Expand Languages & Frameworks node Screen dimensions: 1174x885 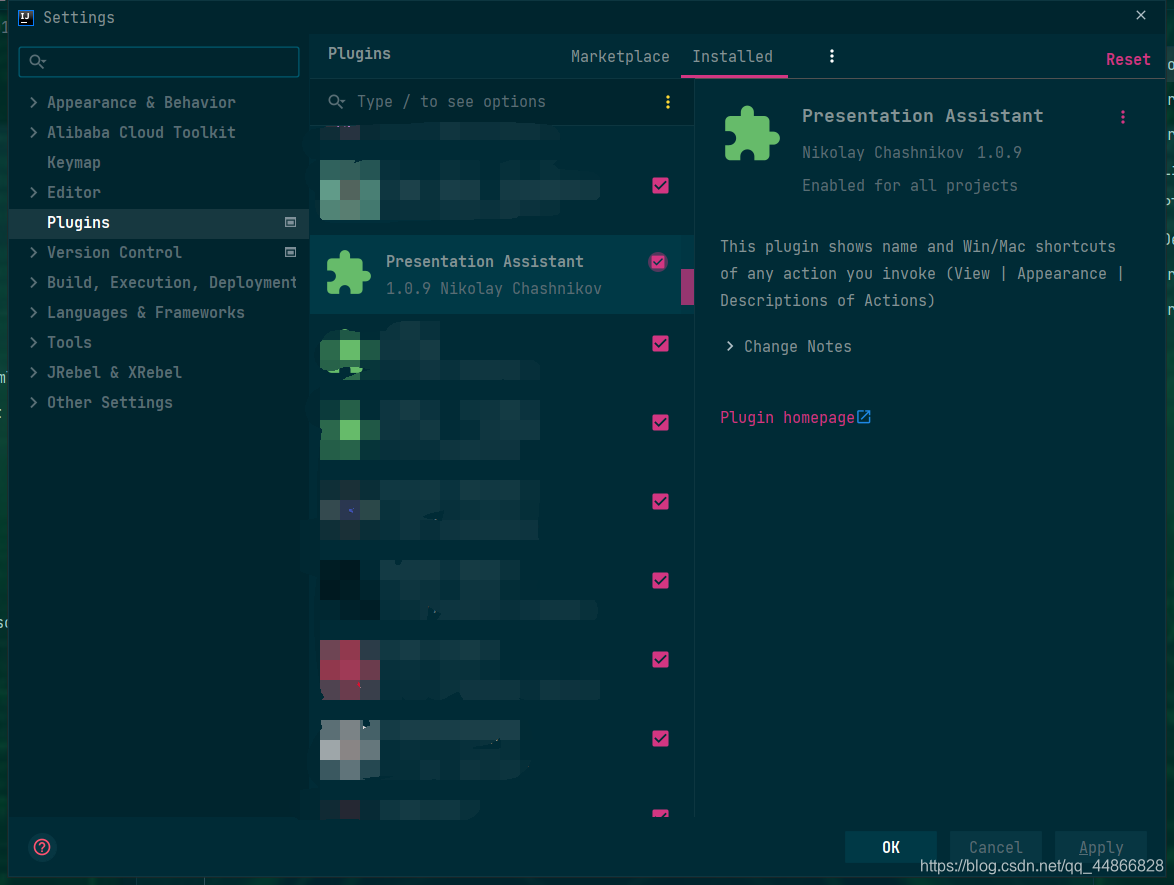(x=34, y=312)
